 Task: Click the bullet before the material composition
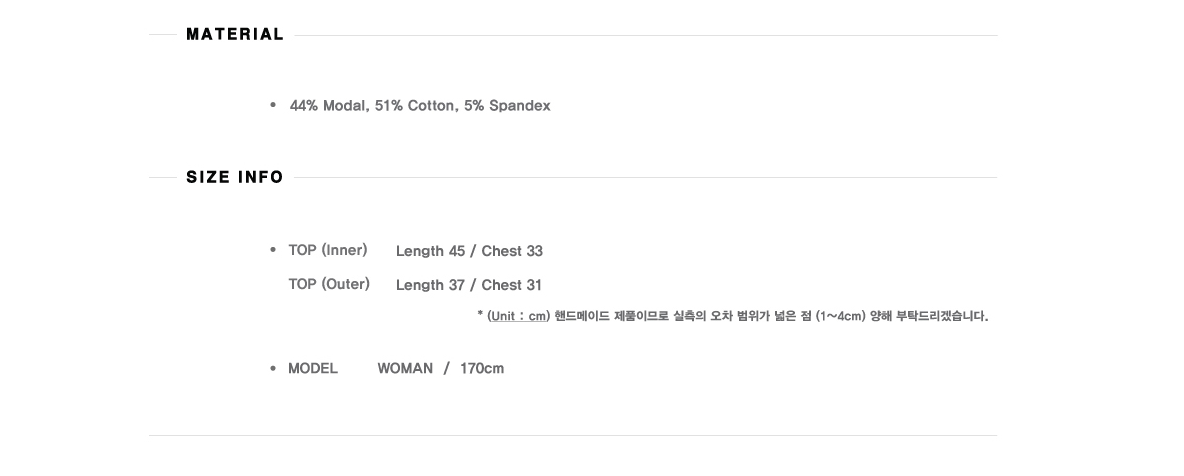coord(273,105)
